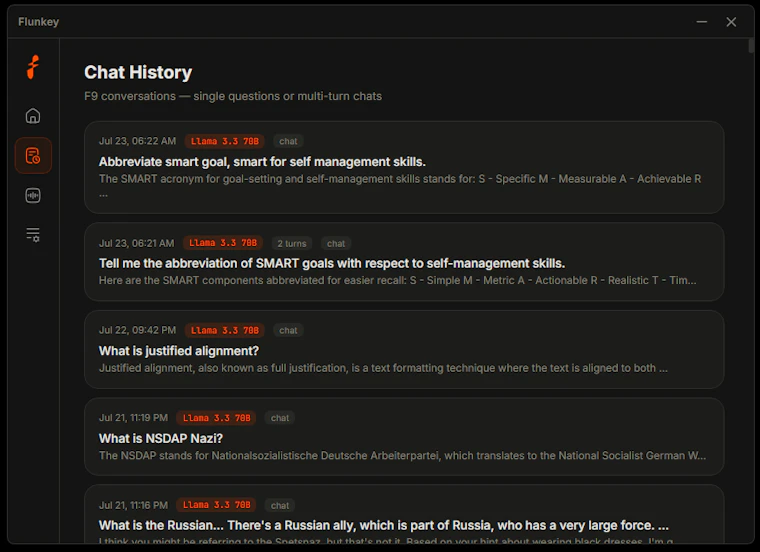This screenshot has width=760, height=552.
Task: Click the chat badge on Jul 21, 11:16 PM entry
Action: (280, 505)
